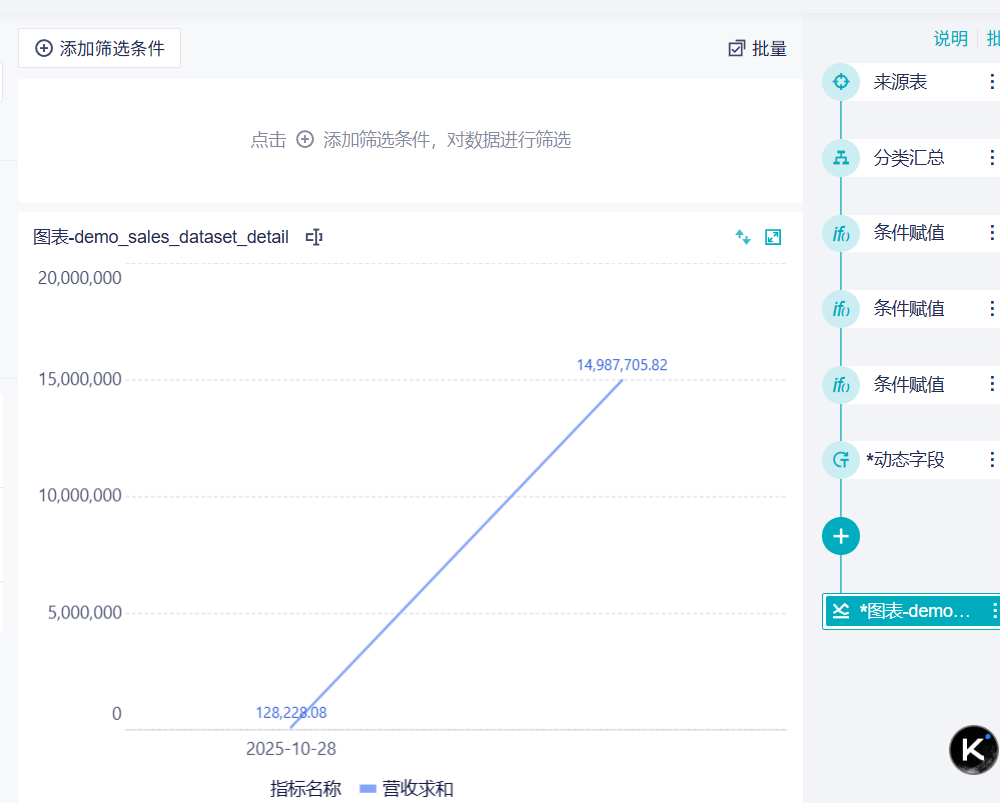Click chart title 图表-demo_sales_dataset_detail
The height and width of the screenshot is (803, 1000).
tap(161, 237)
